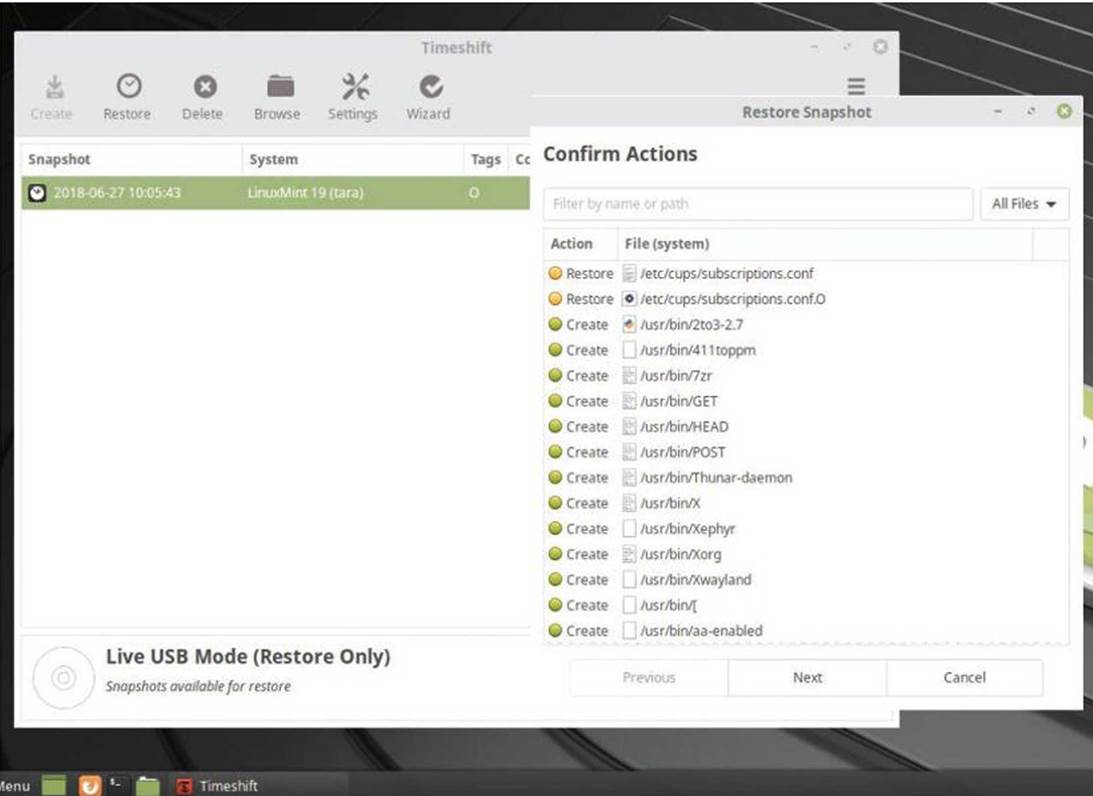Viewport: 1093px width, 796px height.
Task: Sort by the File (system) column header
Action: pyautogui.click(x=825, y=244)
